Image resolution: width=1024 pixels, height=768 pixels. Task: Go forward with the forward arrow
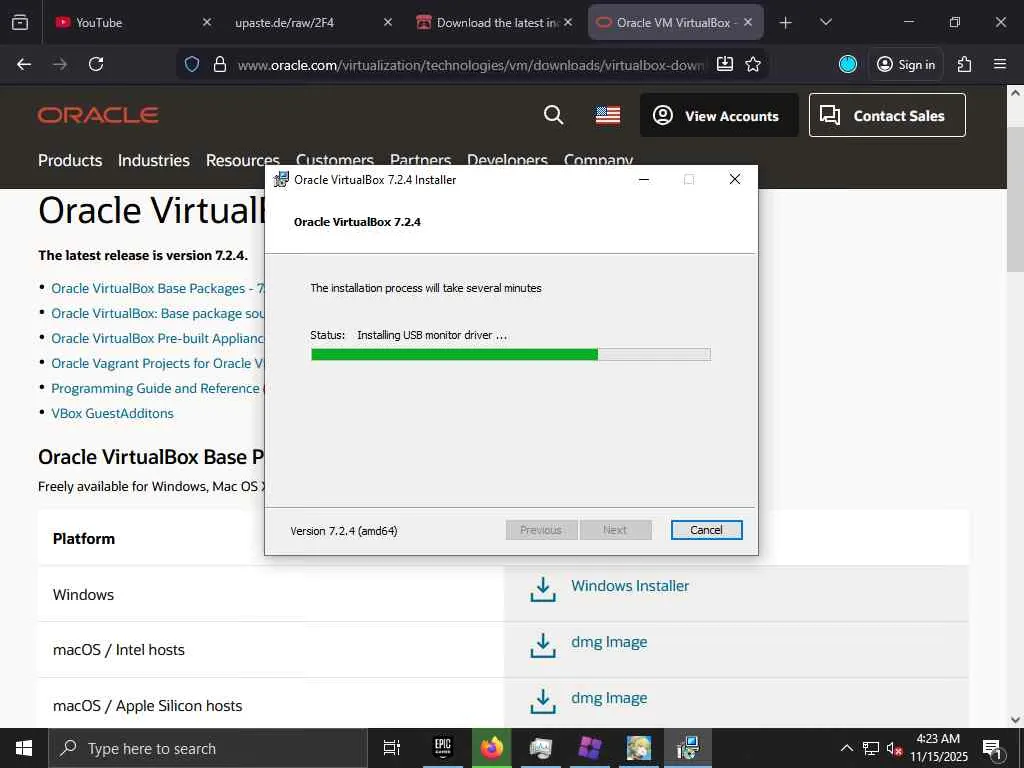(x=60, y=64)
